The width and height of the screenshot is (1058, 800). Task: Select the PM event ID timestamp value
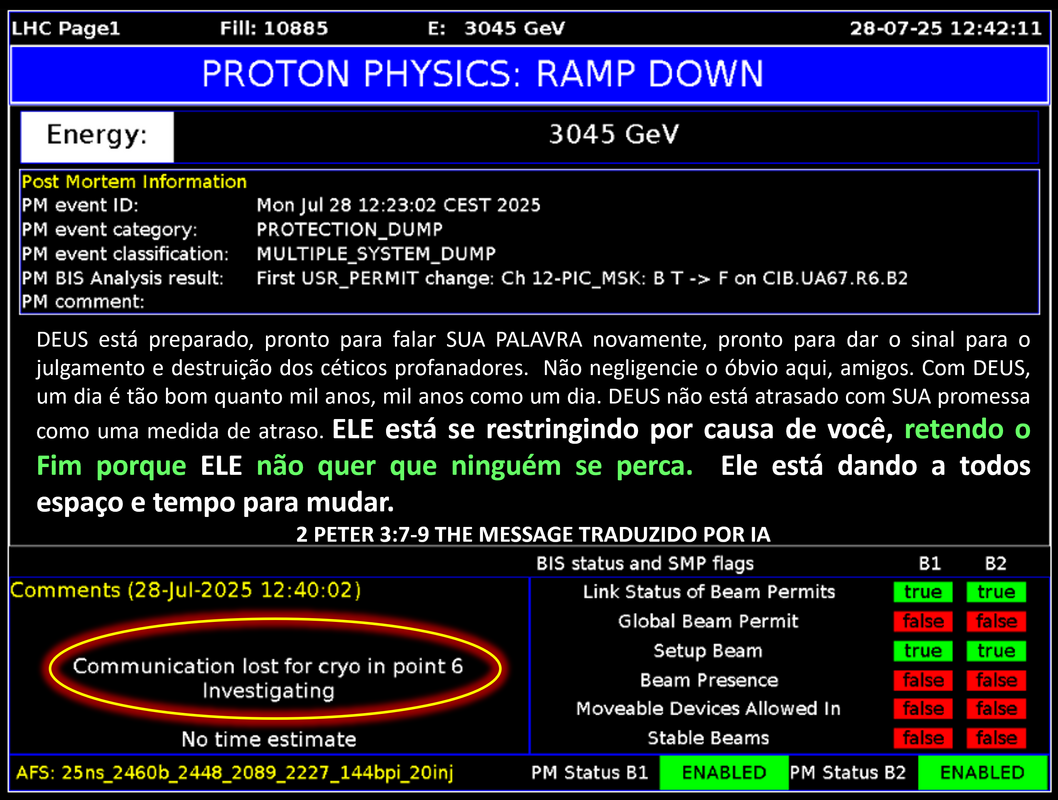click(x=398, y=205)
